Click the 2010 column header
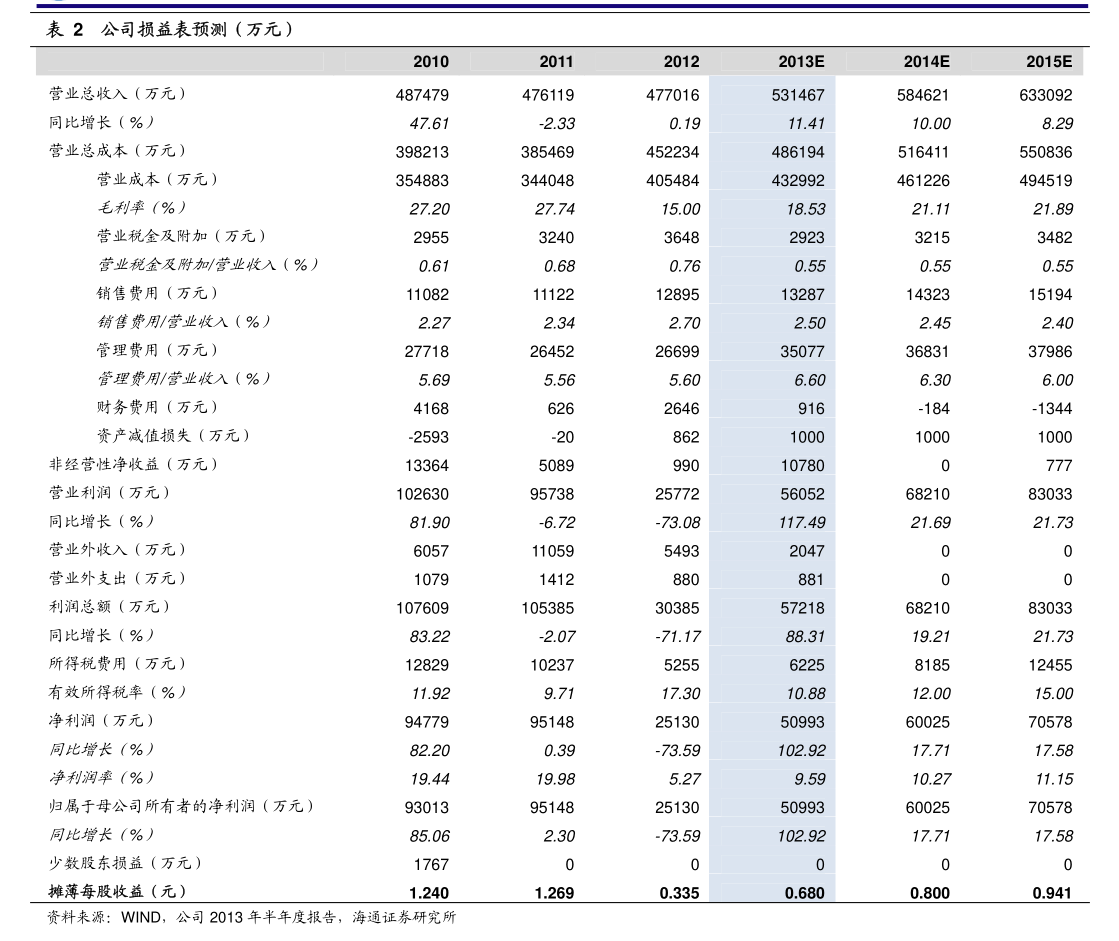Screen dimensions: 1119x941 pyautogui.click(x=430, y=62)
